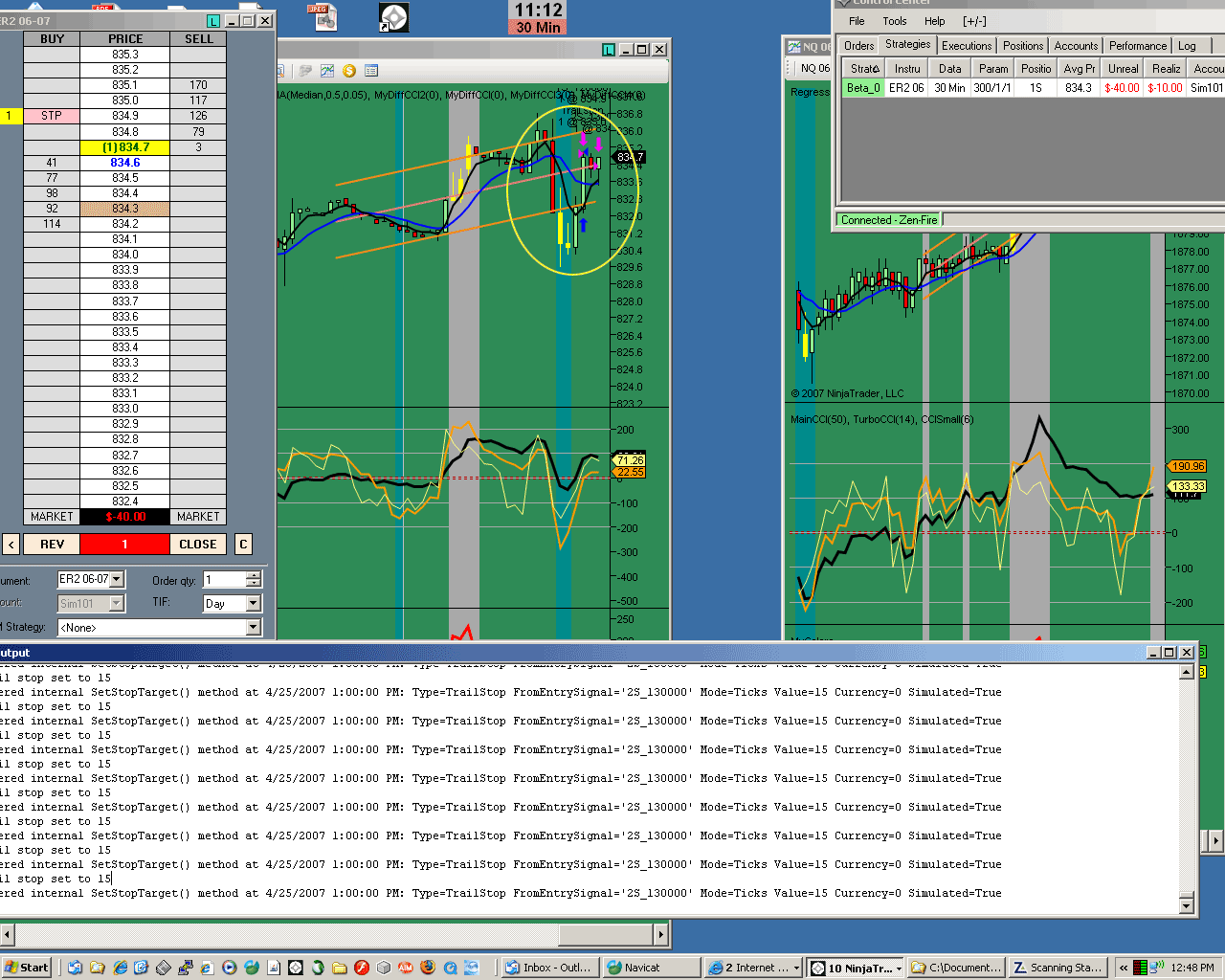Launch AIM from the quick launch bar
The height and width of the screenshot is (980, 1225).
click(x=405, y=968)
